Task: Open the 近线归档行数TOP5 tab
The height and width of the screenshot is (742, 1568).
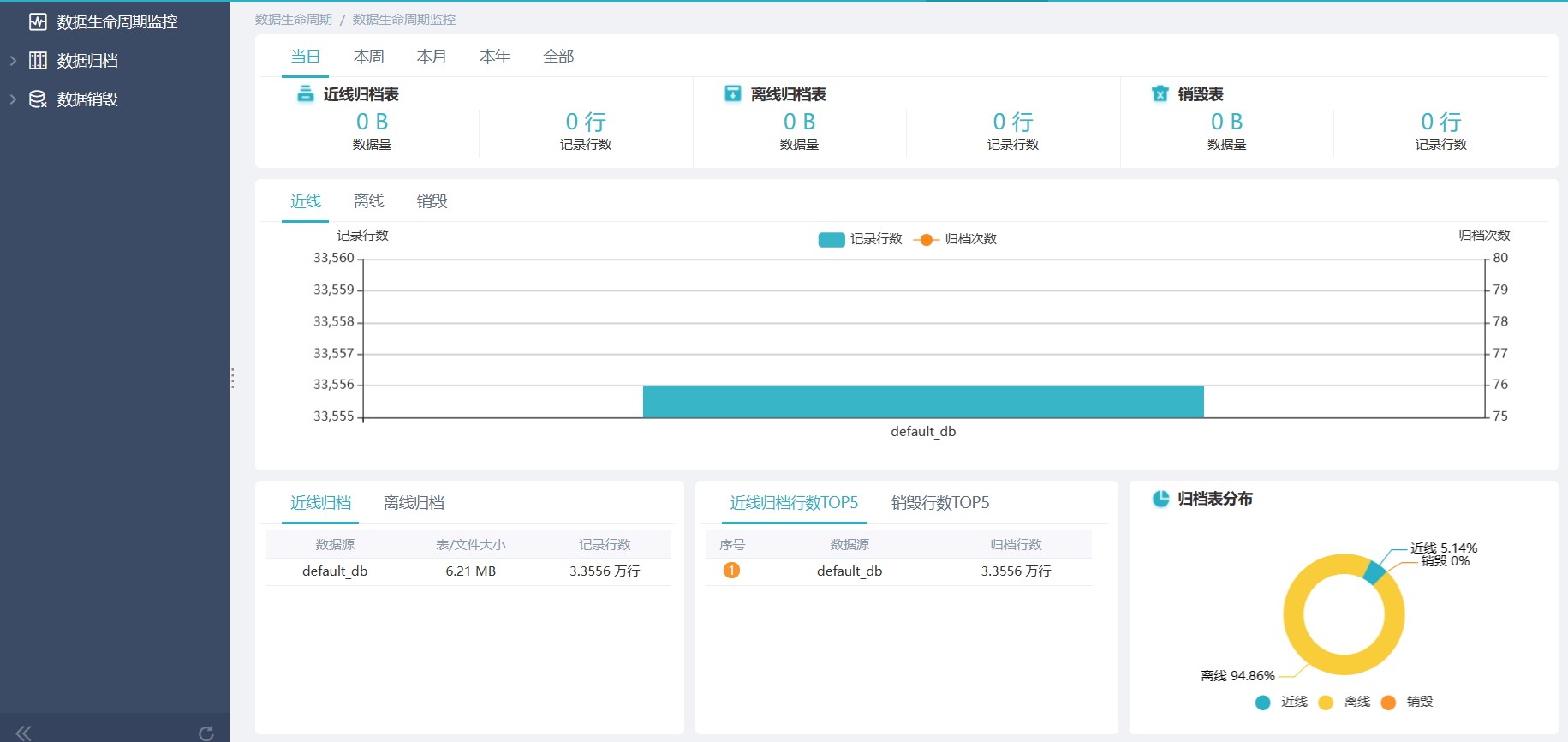Action: [x=794, y=503]
